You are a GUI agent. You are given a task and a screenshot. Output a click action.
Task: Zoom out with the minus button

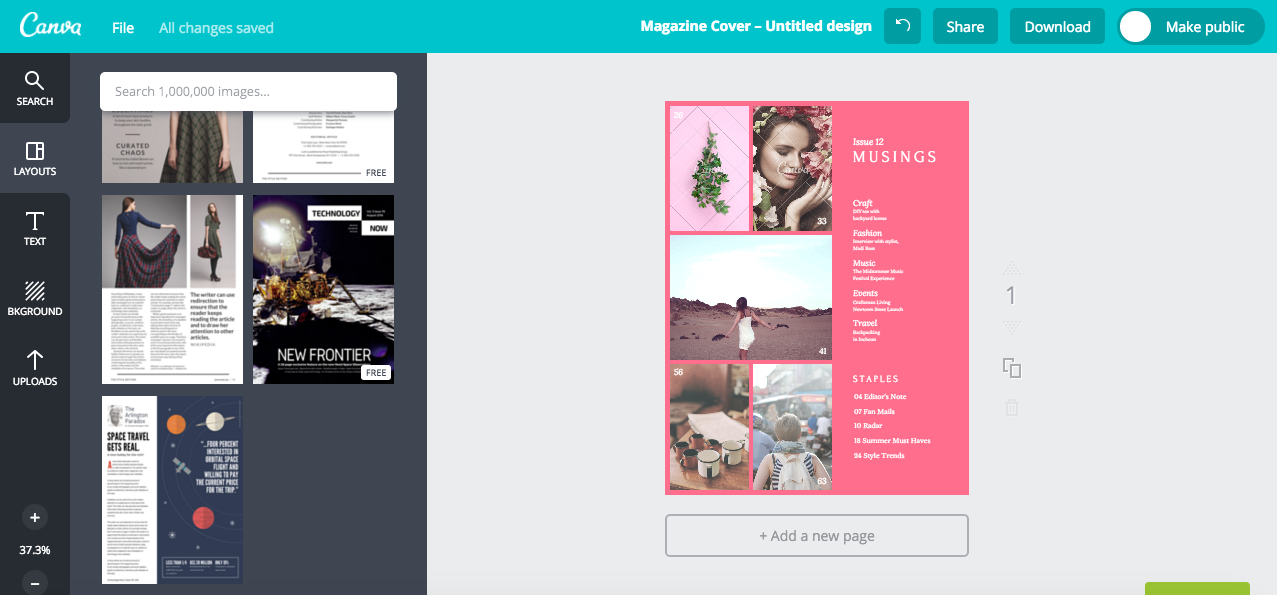35,583
